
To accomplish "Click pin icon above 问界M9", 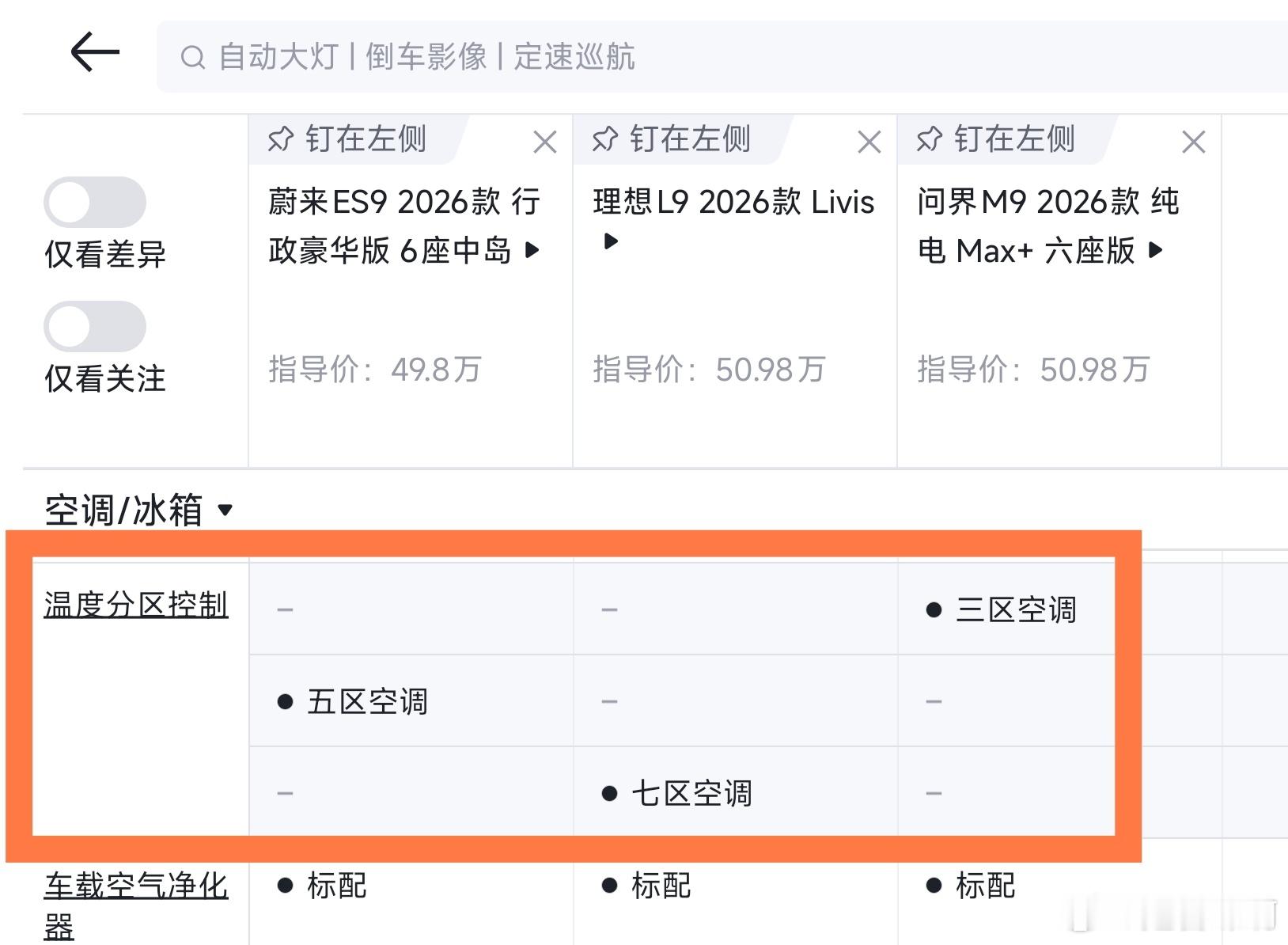I will [930, 139].
